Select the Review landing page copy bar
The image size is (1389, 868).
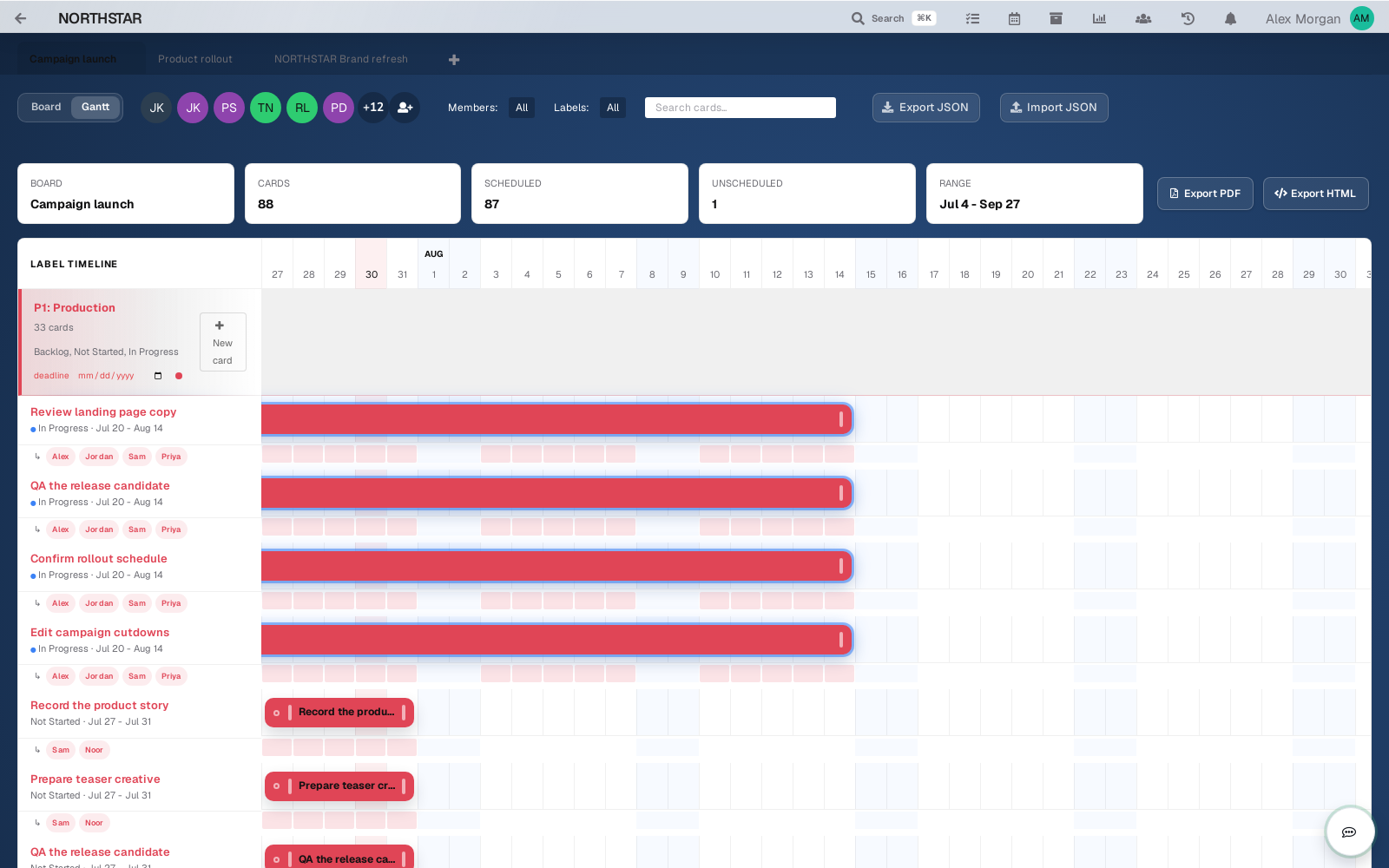(556, 419)
